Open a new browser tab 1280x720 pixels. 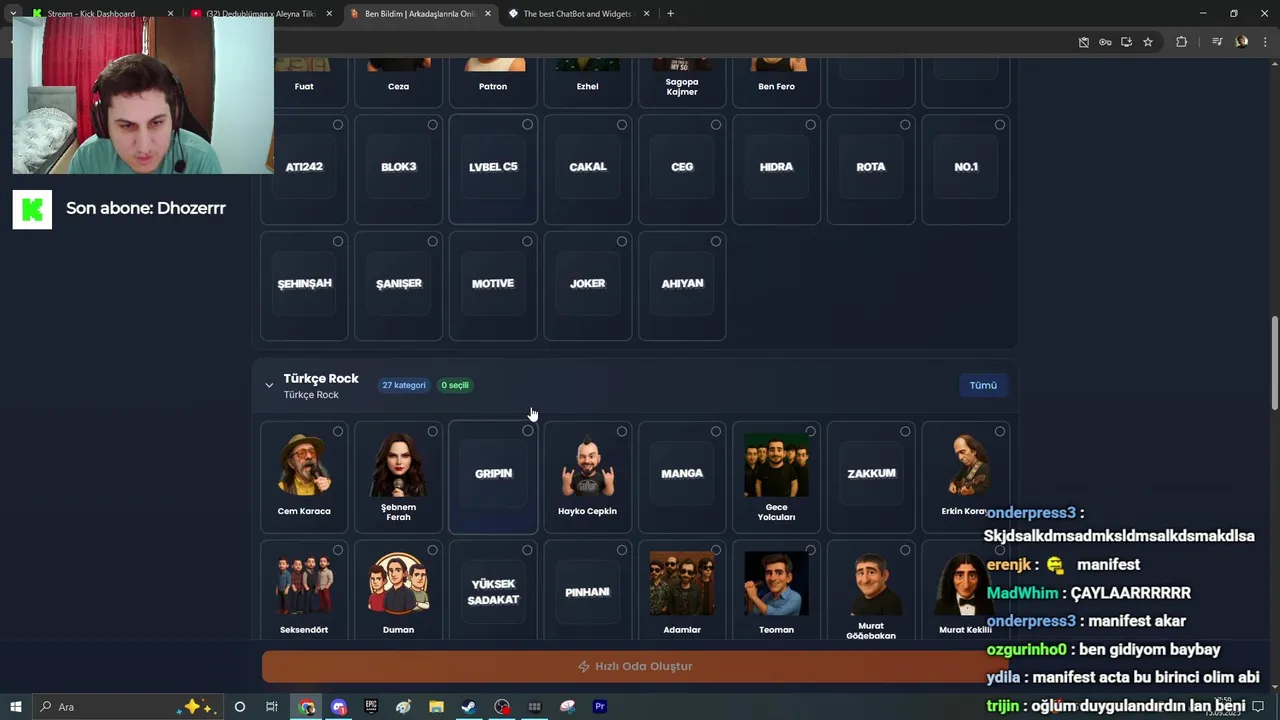(x=670, y=14)
